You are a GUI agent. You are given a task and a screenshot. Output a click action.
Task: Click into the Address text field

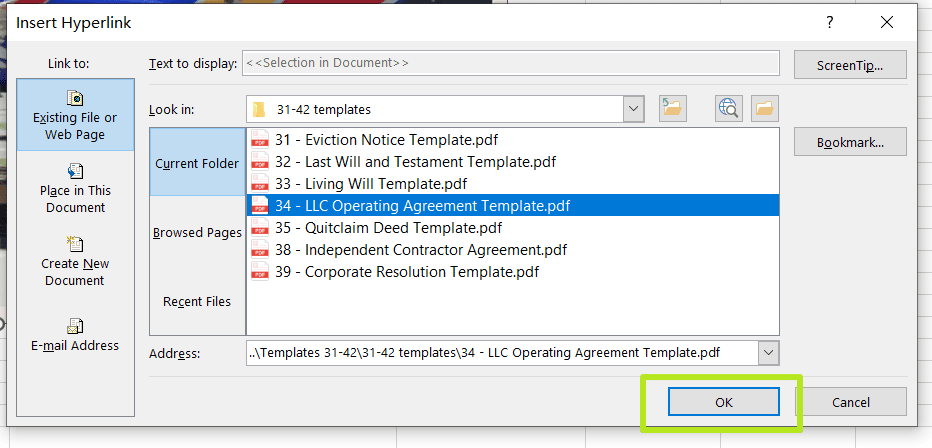(502, 353)
